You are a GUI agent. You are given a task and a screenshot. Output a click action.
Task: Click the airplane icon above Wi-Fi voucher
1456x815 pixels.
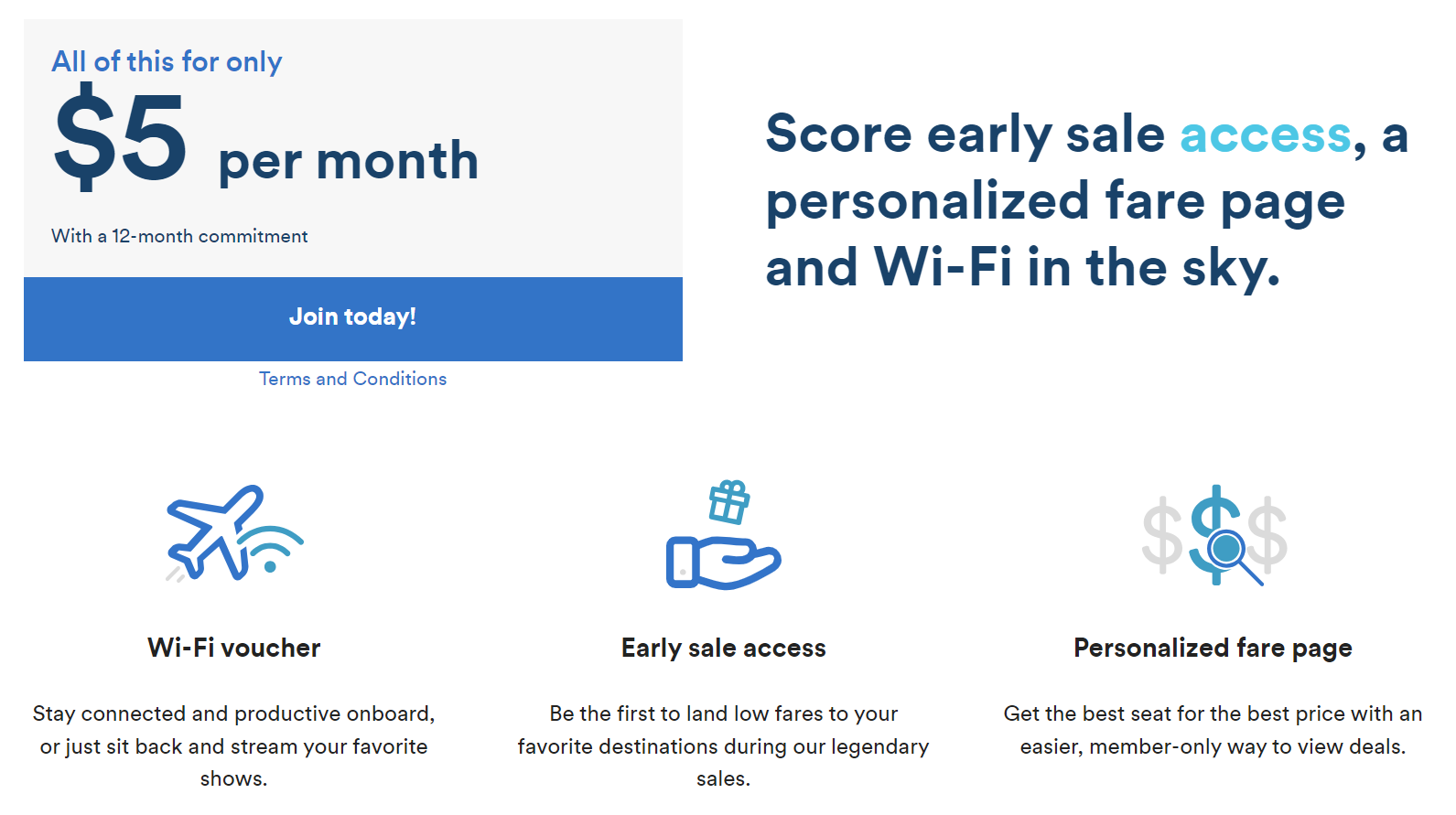(214, 532)
